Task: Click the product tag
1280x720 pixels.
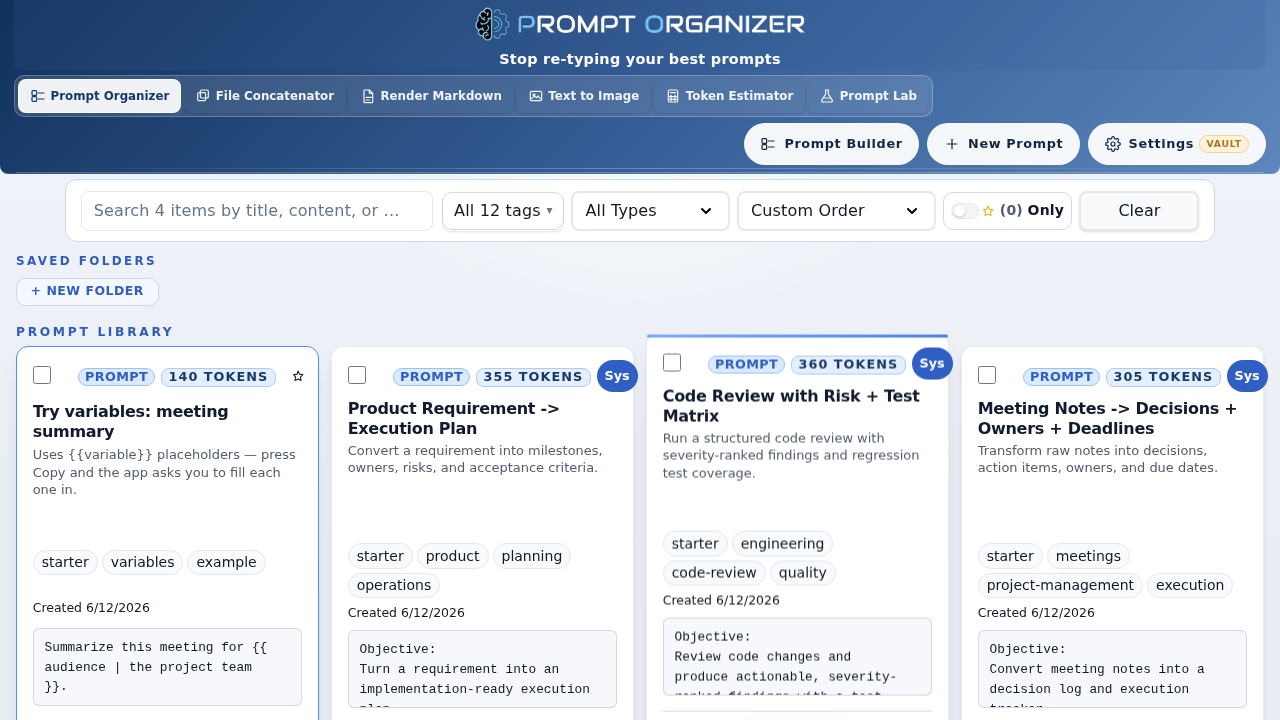Action: click(x=453, y=556)
